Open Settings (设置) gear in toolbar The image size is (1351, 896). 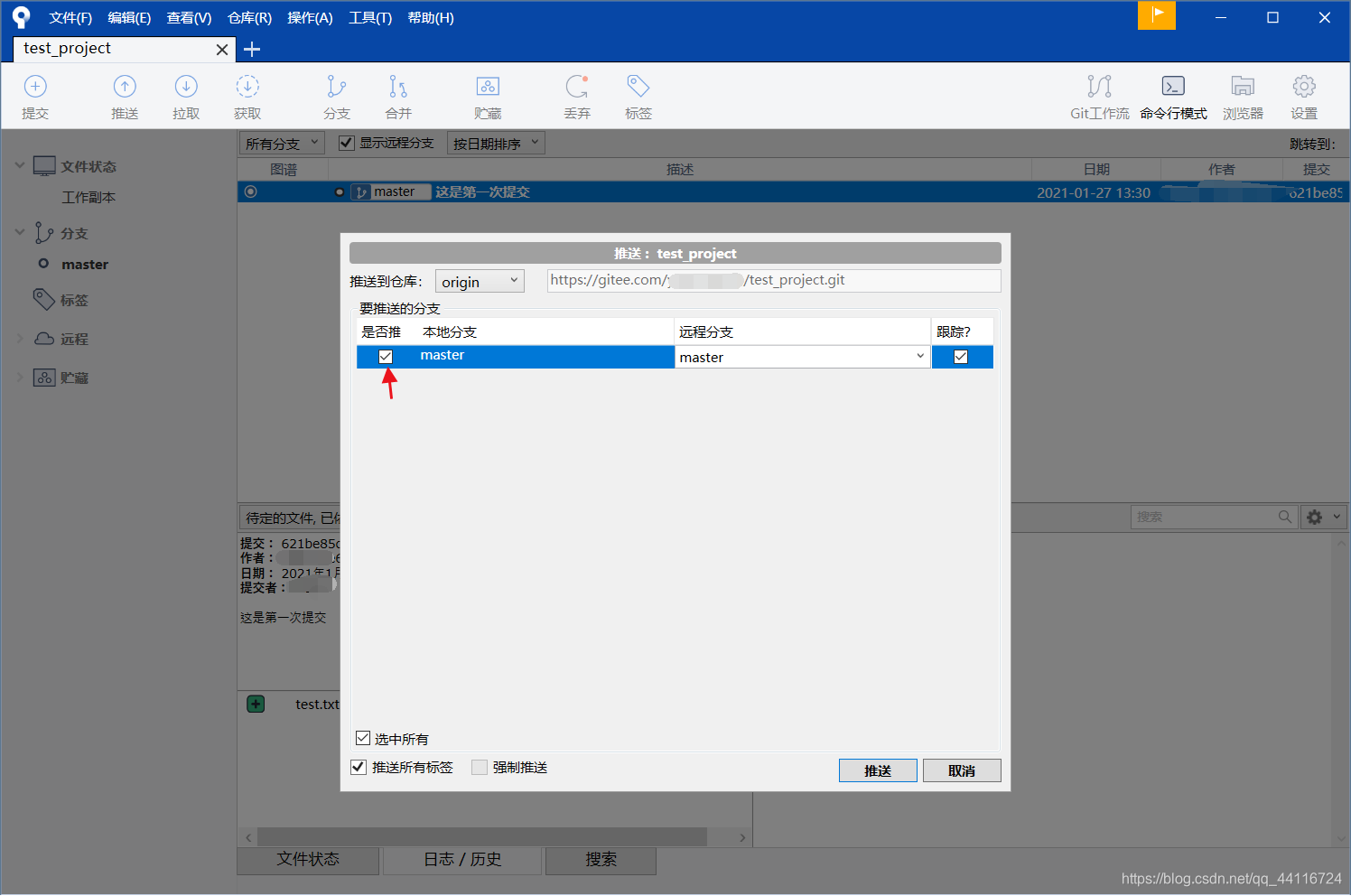pos(1304,87)
